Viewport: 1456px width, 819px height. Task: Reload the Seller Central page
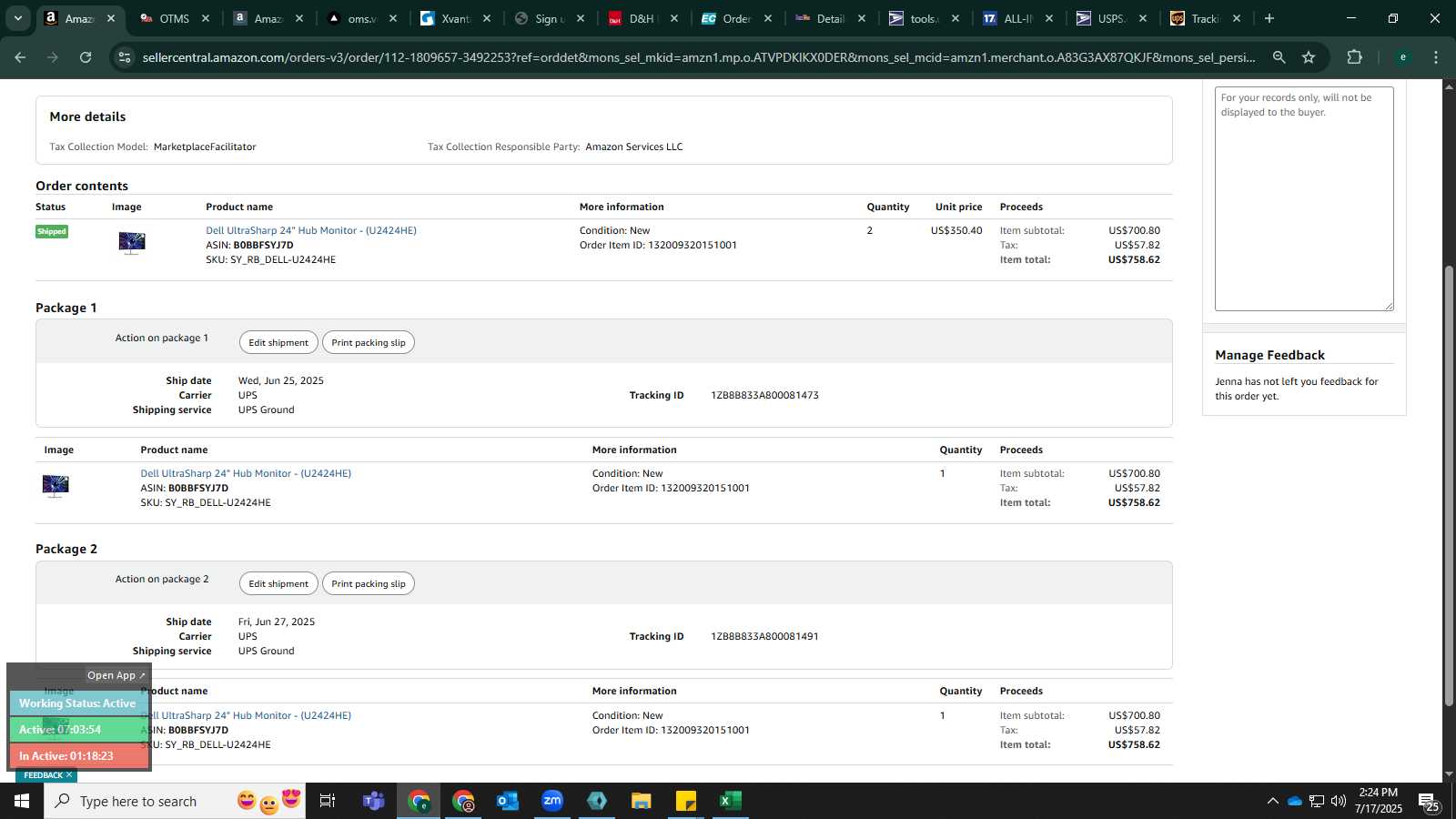pos(86,57)
